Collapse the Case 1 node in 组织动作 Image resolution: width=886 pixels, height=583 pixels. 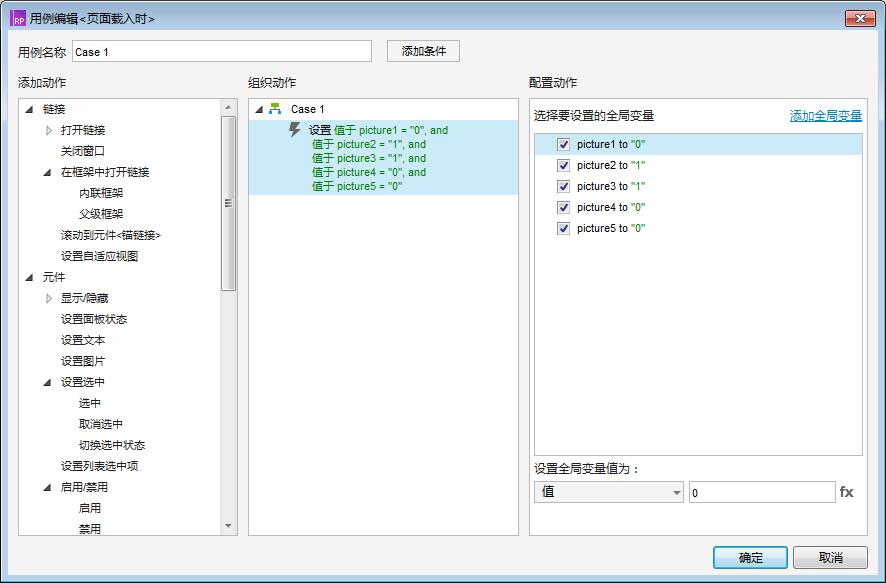click(x=259, y=109)
